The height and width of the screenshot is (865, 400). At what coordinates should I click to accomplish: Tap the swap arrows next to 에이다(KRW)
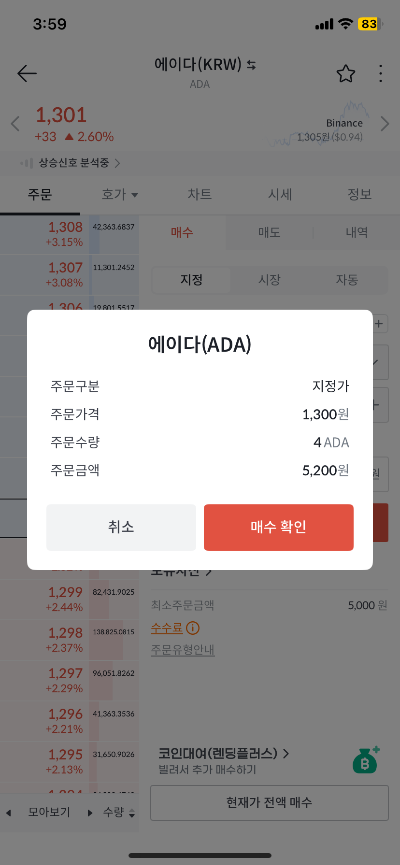(252, 65)
